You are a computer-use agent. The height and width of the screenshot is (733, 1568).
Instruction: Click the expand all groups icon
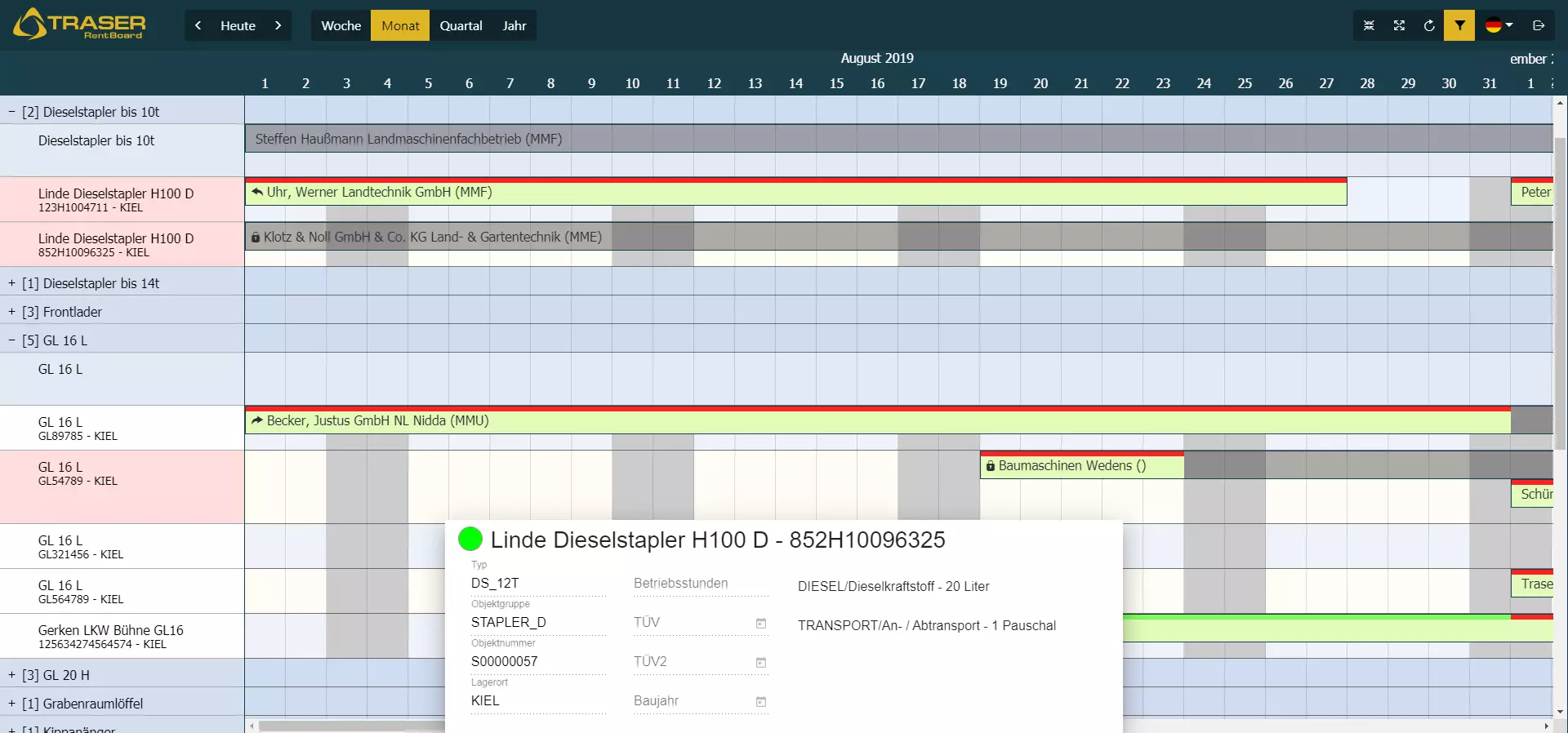[x=1399, y=25]
